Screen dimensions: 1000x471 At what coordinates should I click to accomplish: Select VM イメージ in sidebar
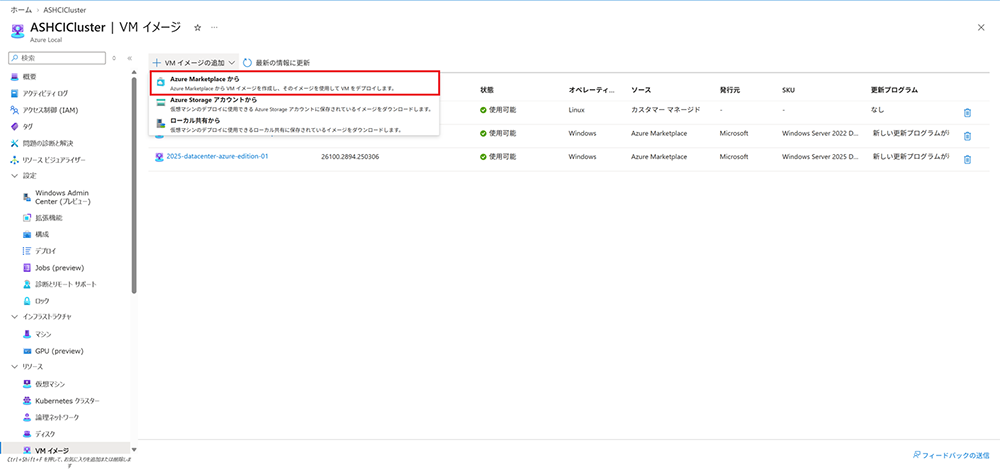coord(52,451)
